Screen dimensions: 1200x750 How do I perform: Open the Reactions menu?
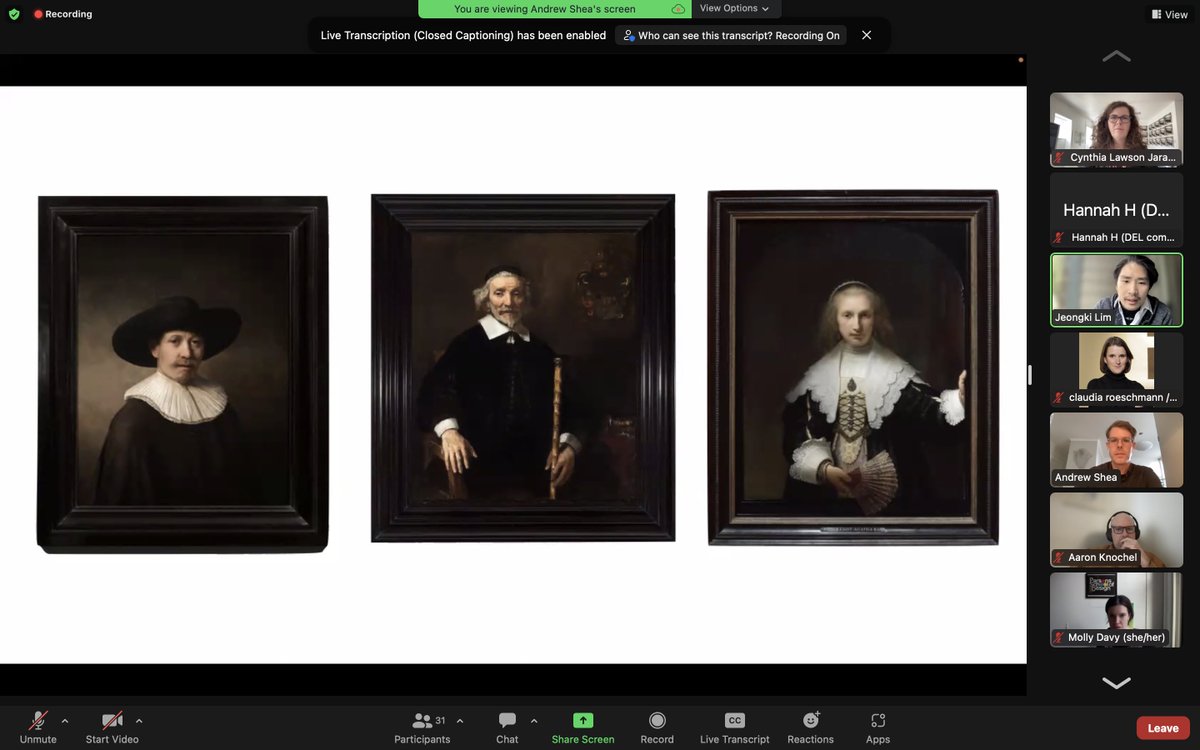[810, 727]
